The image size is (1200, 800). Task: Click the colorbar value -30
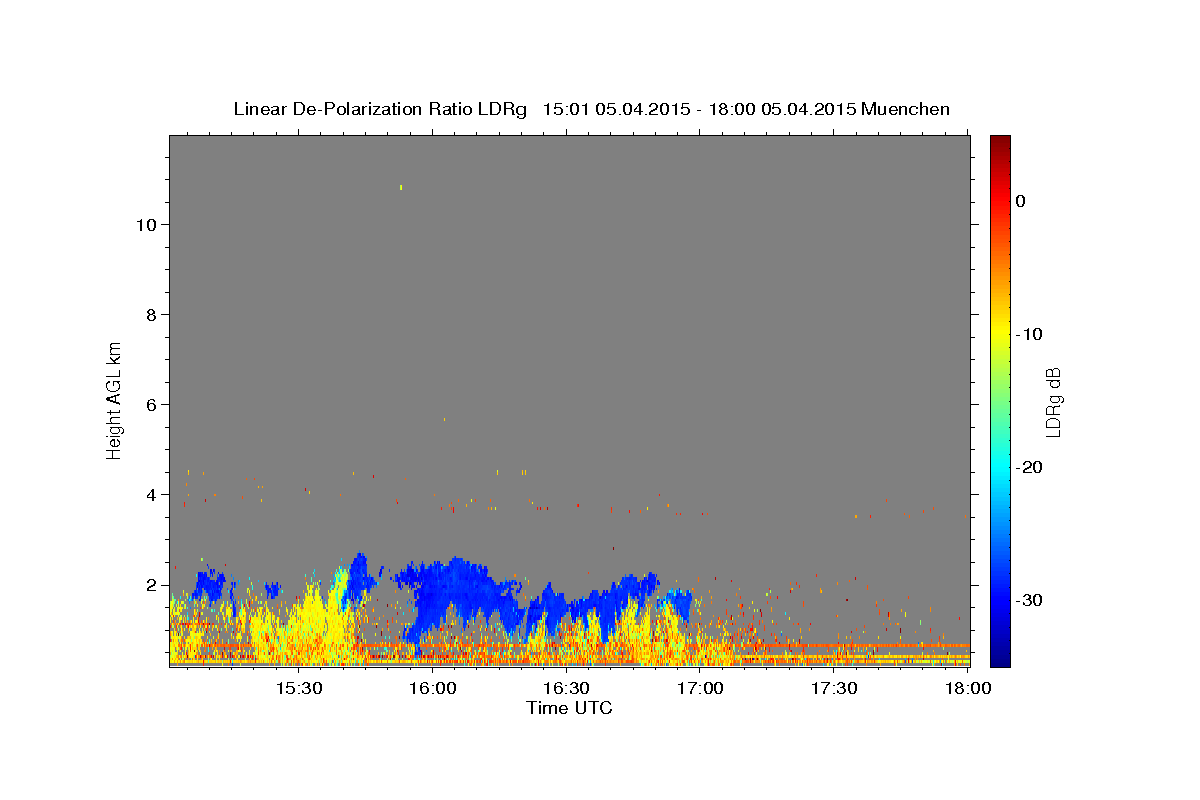1028,600
